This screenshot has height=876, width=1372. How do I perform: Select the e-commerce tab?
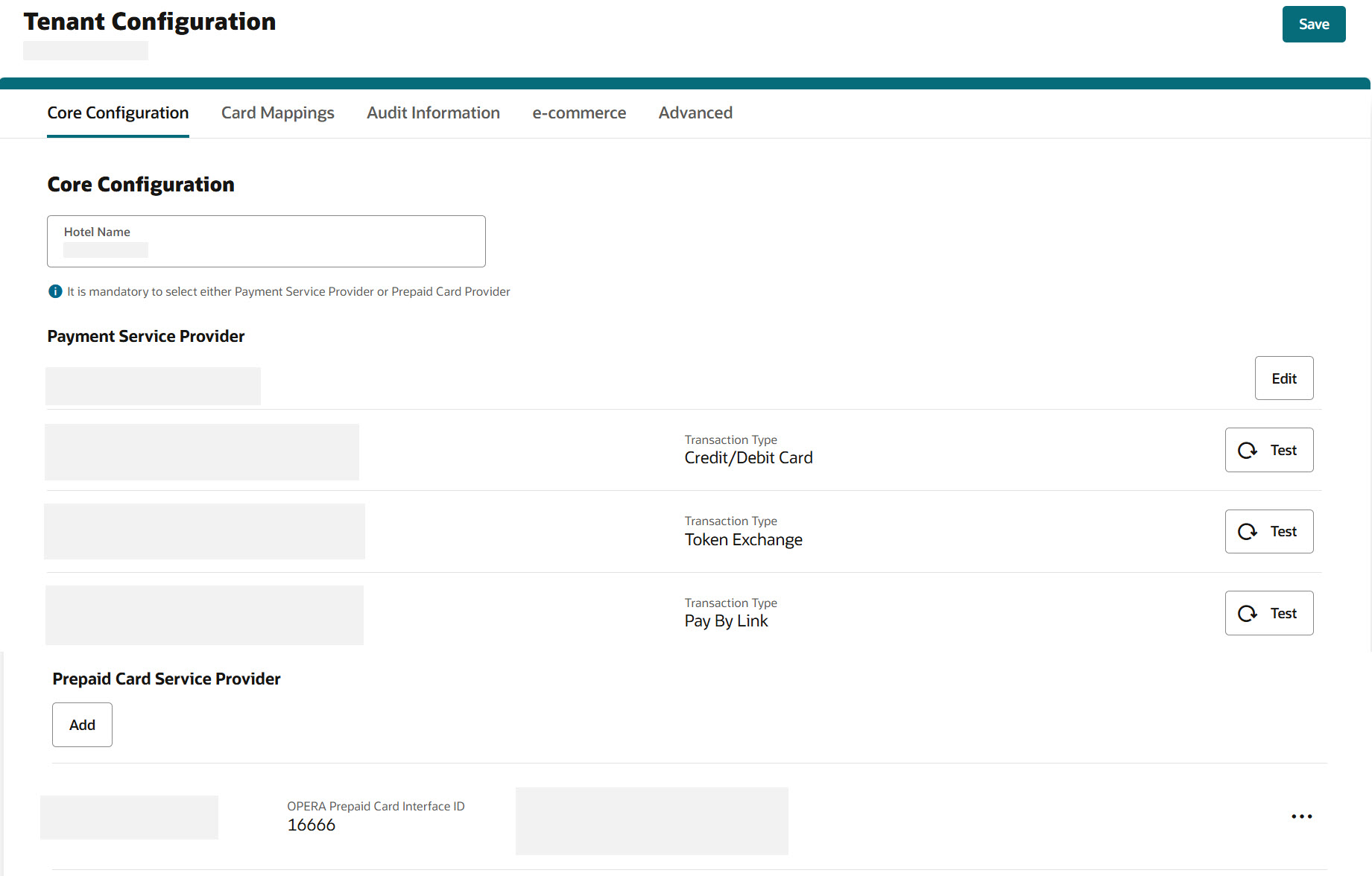[x=578, y=112]
